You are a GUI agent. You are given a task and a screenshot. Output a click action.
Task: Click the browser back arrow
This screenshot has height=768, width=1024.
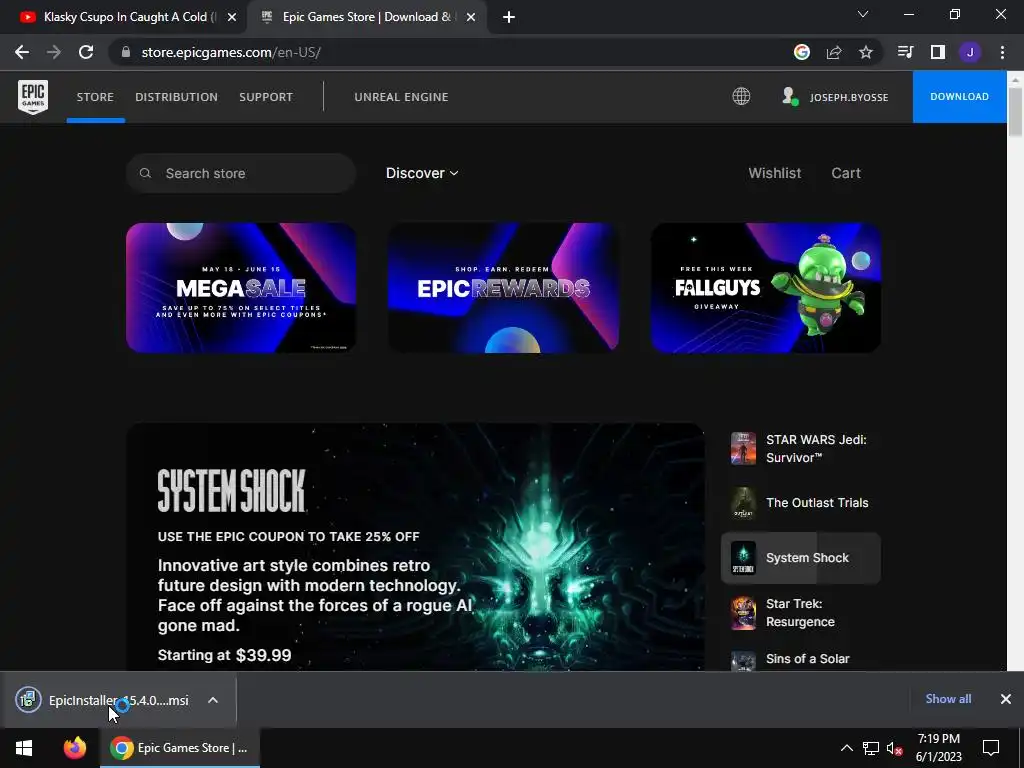click(22, 52)
